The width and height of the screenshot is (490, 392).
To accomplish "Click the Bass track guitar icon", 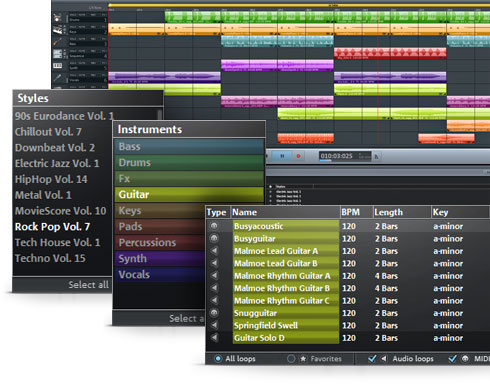I will (x=58, y=42).
